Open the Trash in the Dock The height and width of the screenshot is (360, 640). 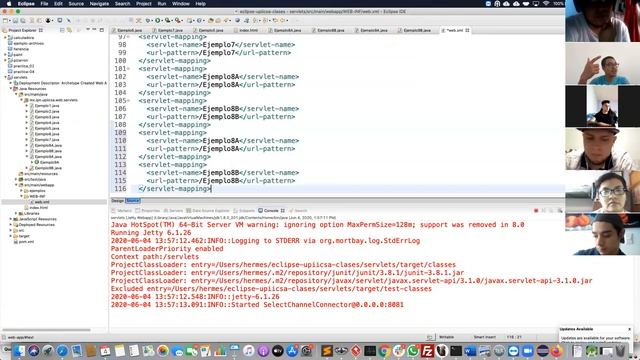click(620, 351)
